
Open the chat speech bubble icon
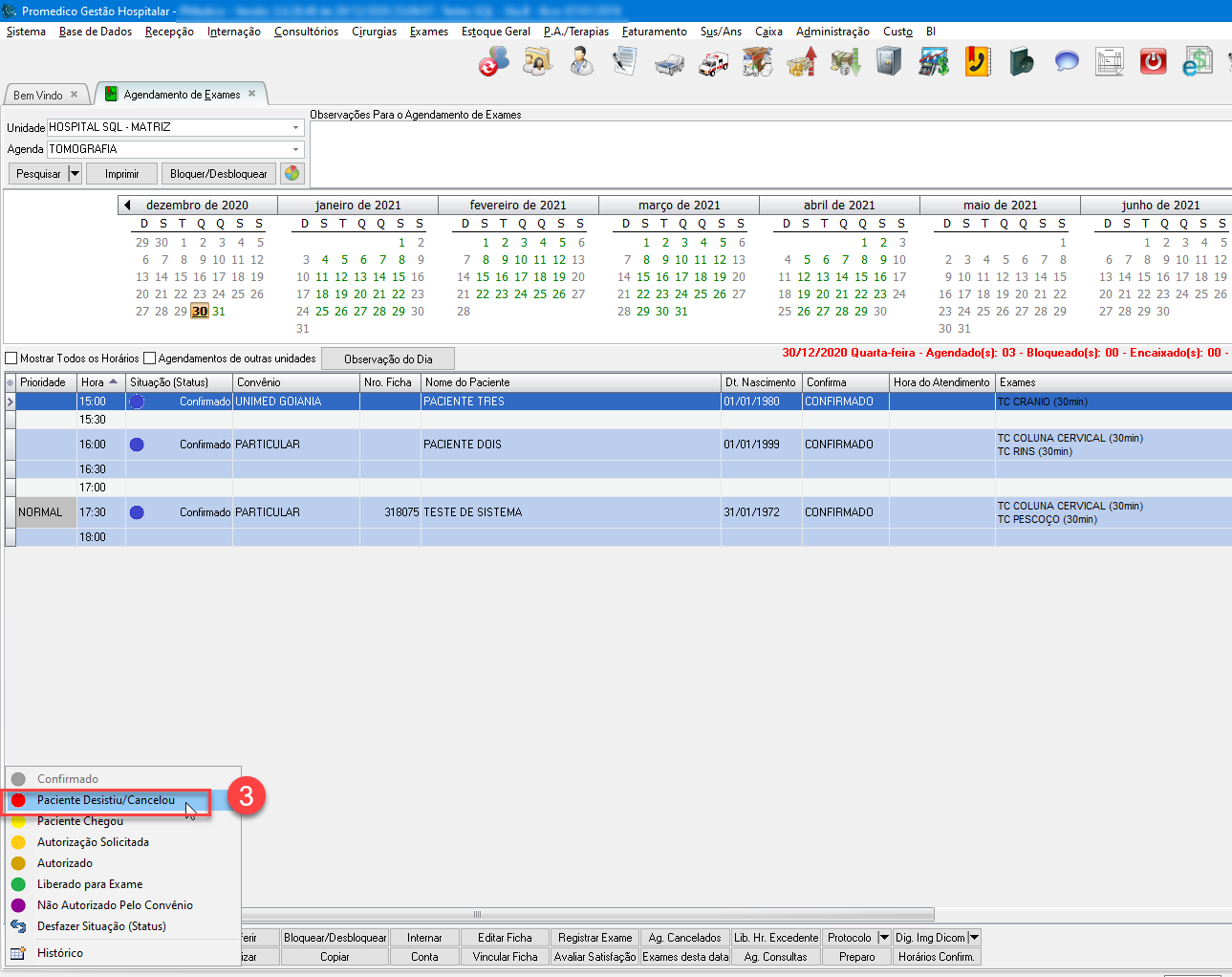(1066, 63)
